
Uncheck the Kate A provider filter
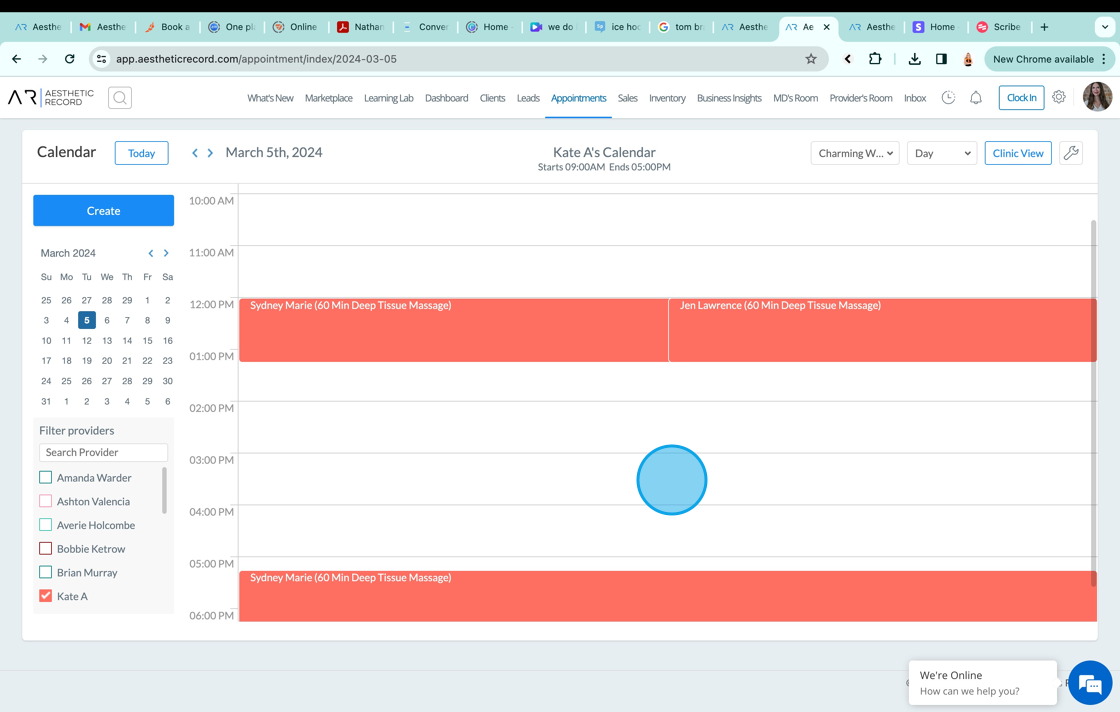(46, 596)
